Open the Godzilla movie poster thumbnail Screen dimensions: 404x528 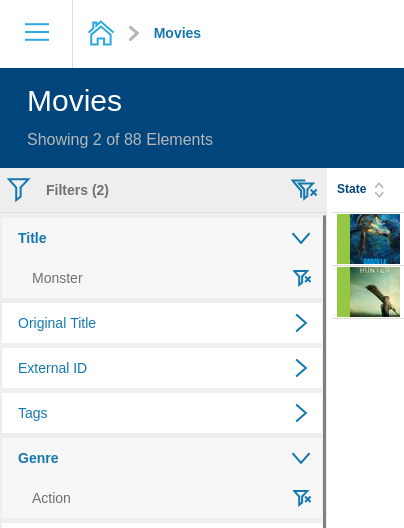click(375, 239)
